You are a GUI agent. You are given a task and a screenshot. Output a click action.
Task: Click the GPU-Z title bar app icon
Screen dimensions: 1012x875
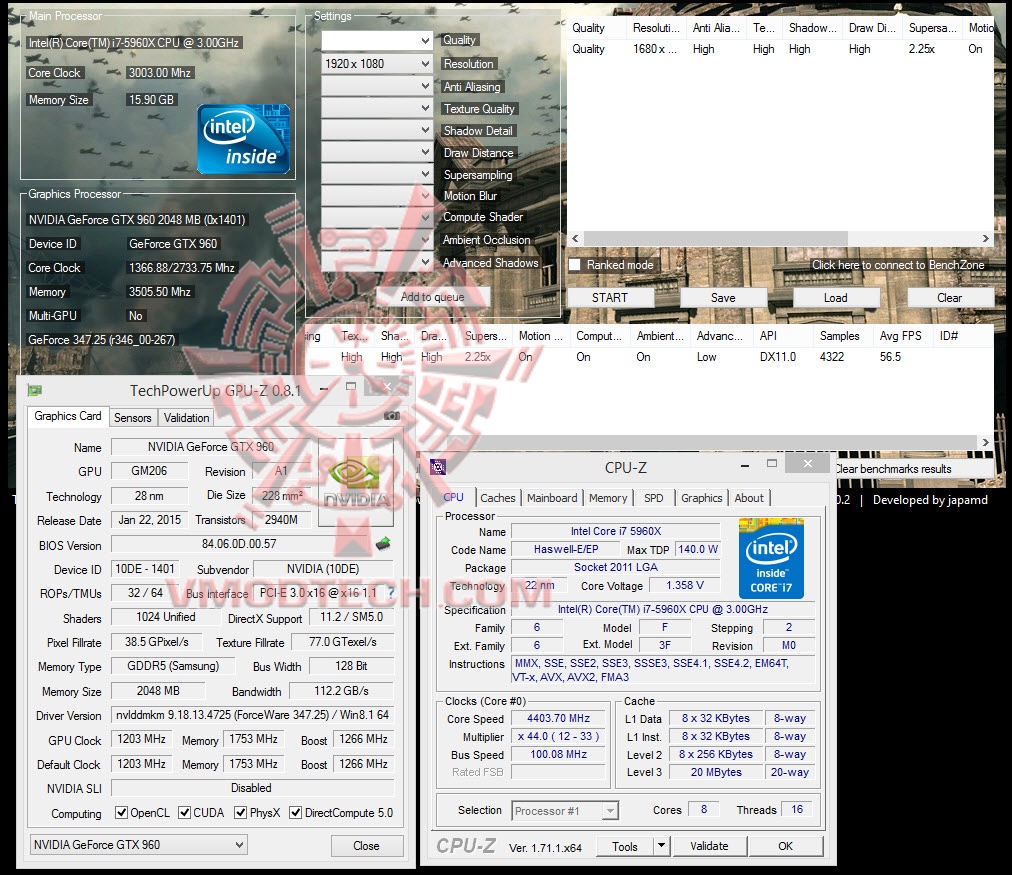point(35,390)
